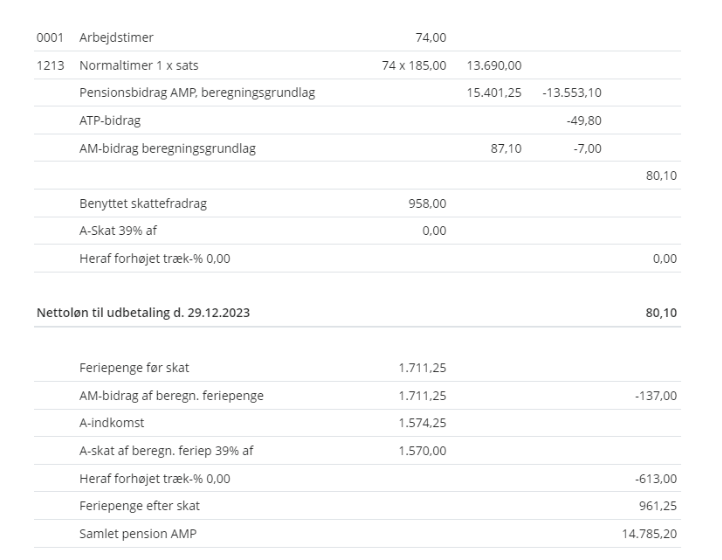722x560 pixels.
Task: Select the 961,25 feriepenge amount
Action: tap(659, 506)
